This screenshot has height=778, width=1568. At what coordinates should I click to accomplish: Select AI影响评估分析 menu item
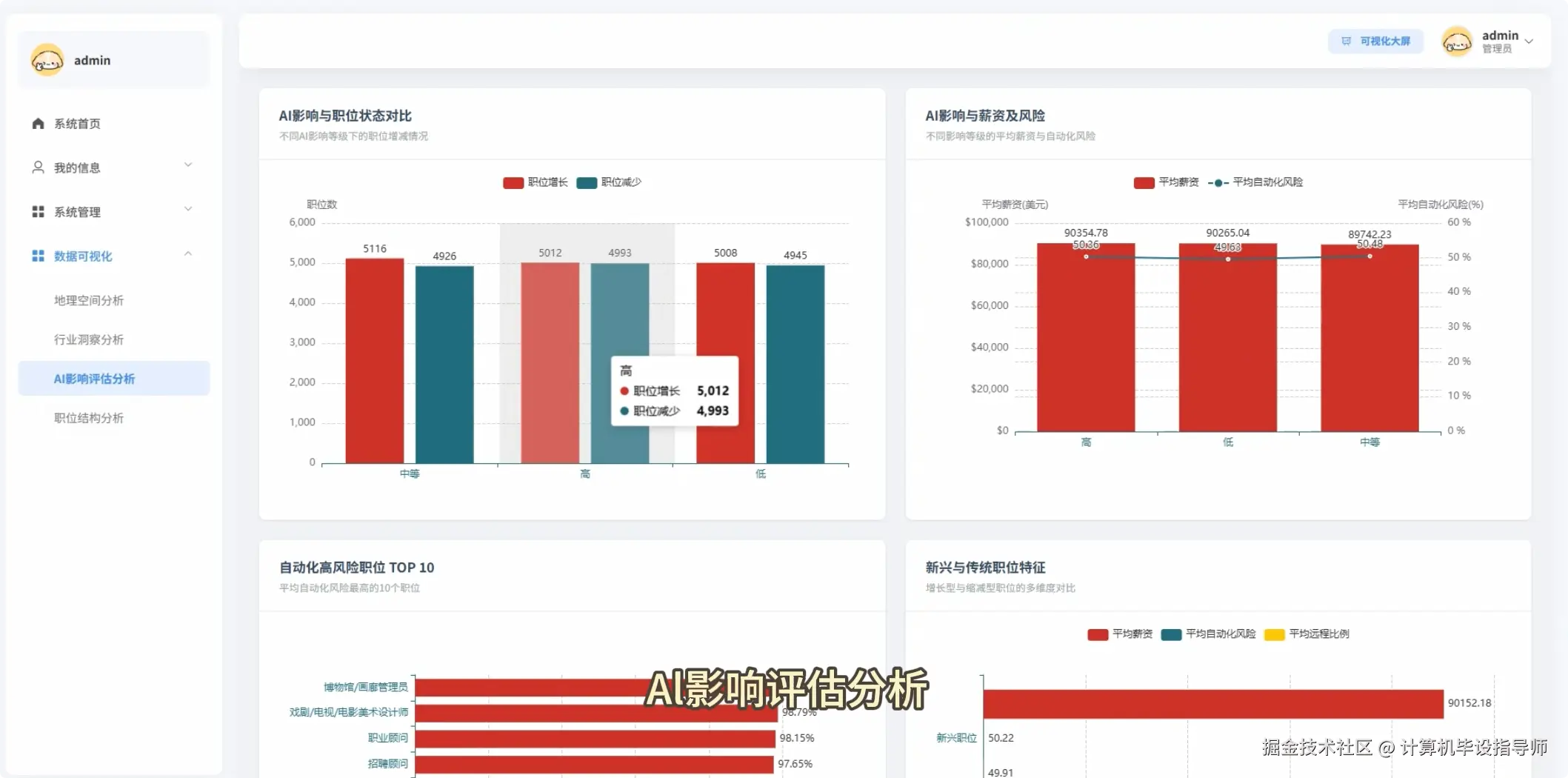[114, 379]
